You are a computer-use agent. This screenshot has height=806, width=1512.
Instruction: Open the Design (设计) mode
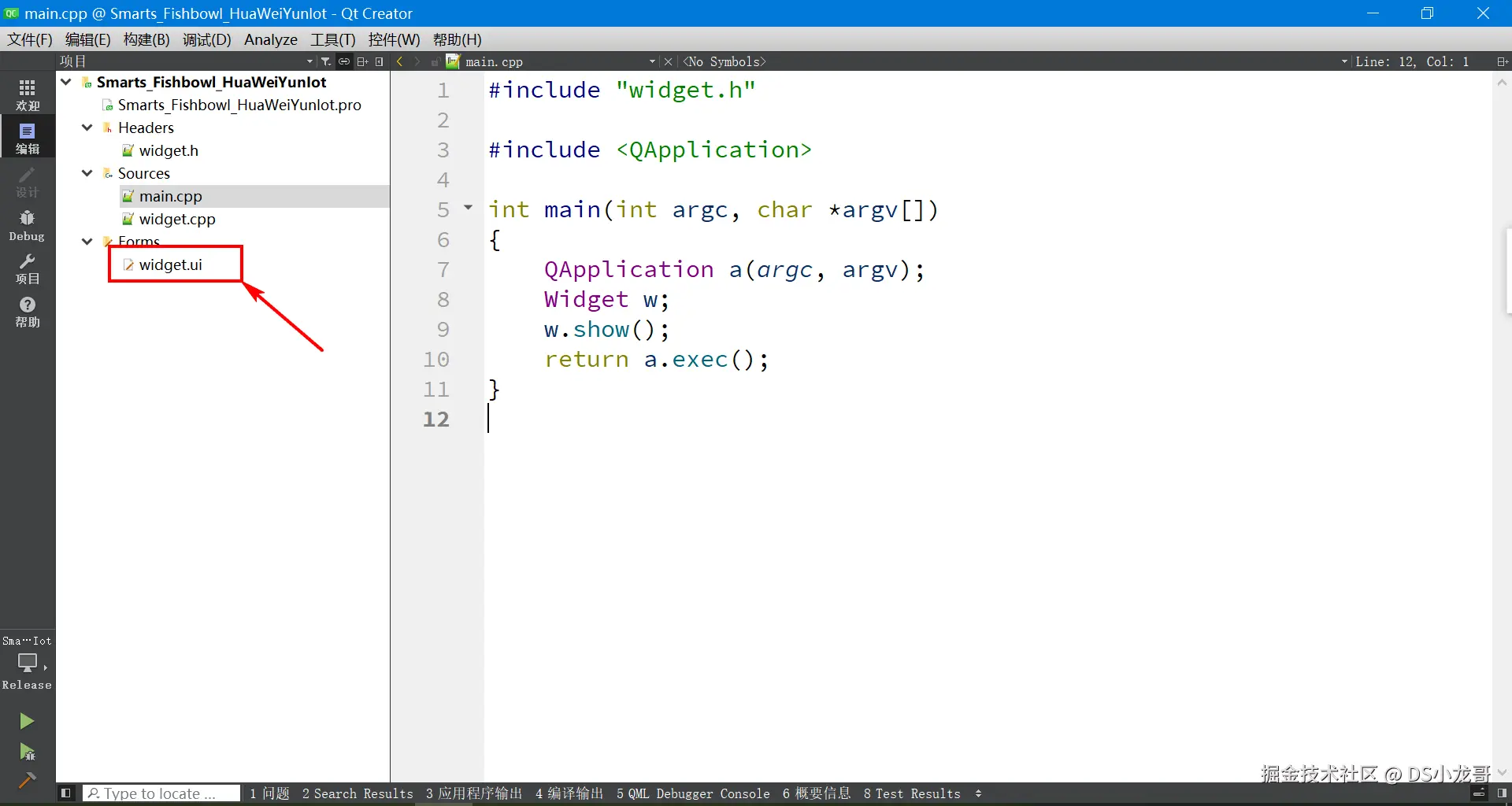click(28, 182)
